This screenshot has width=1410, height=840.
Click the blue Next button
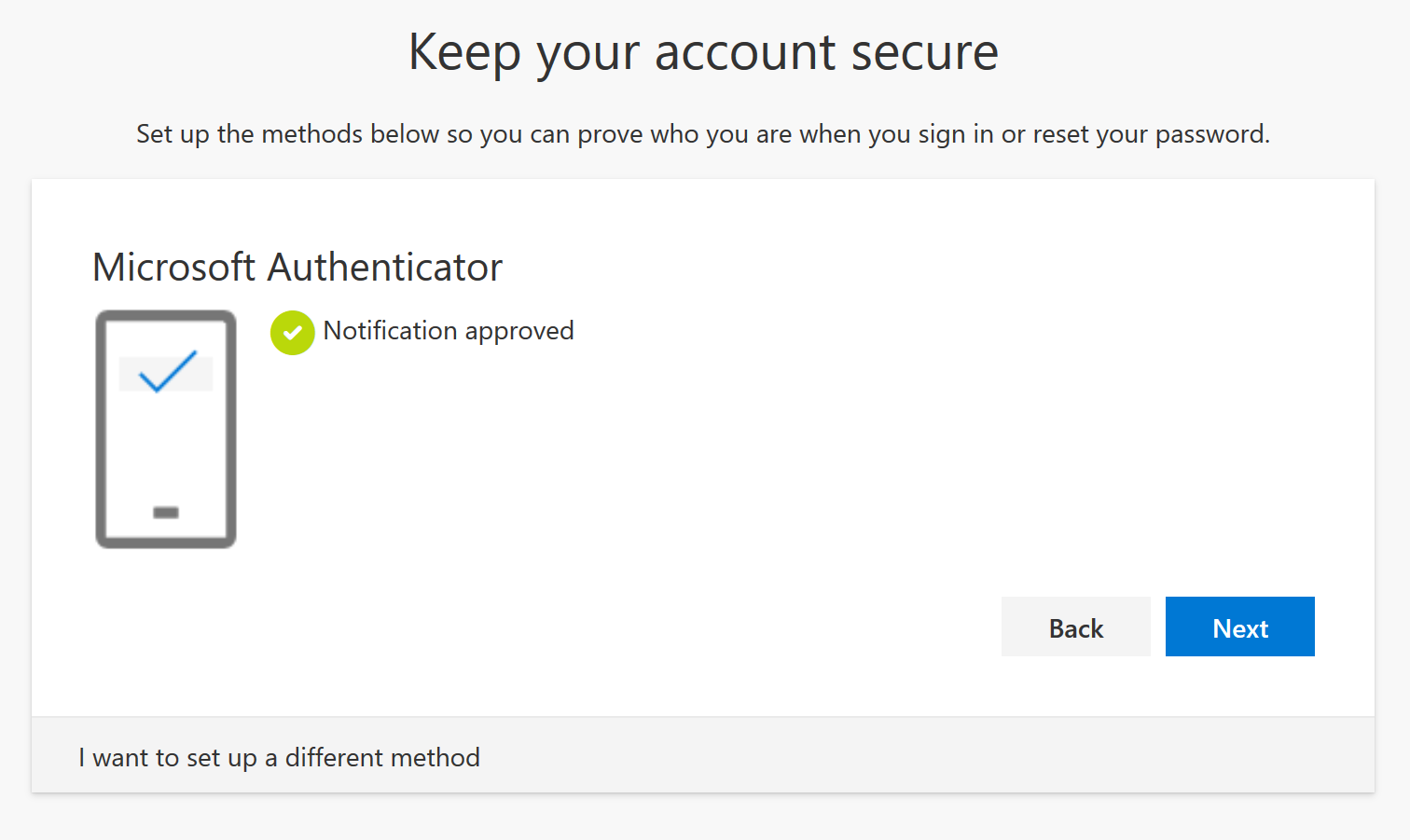(1239, 627)
